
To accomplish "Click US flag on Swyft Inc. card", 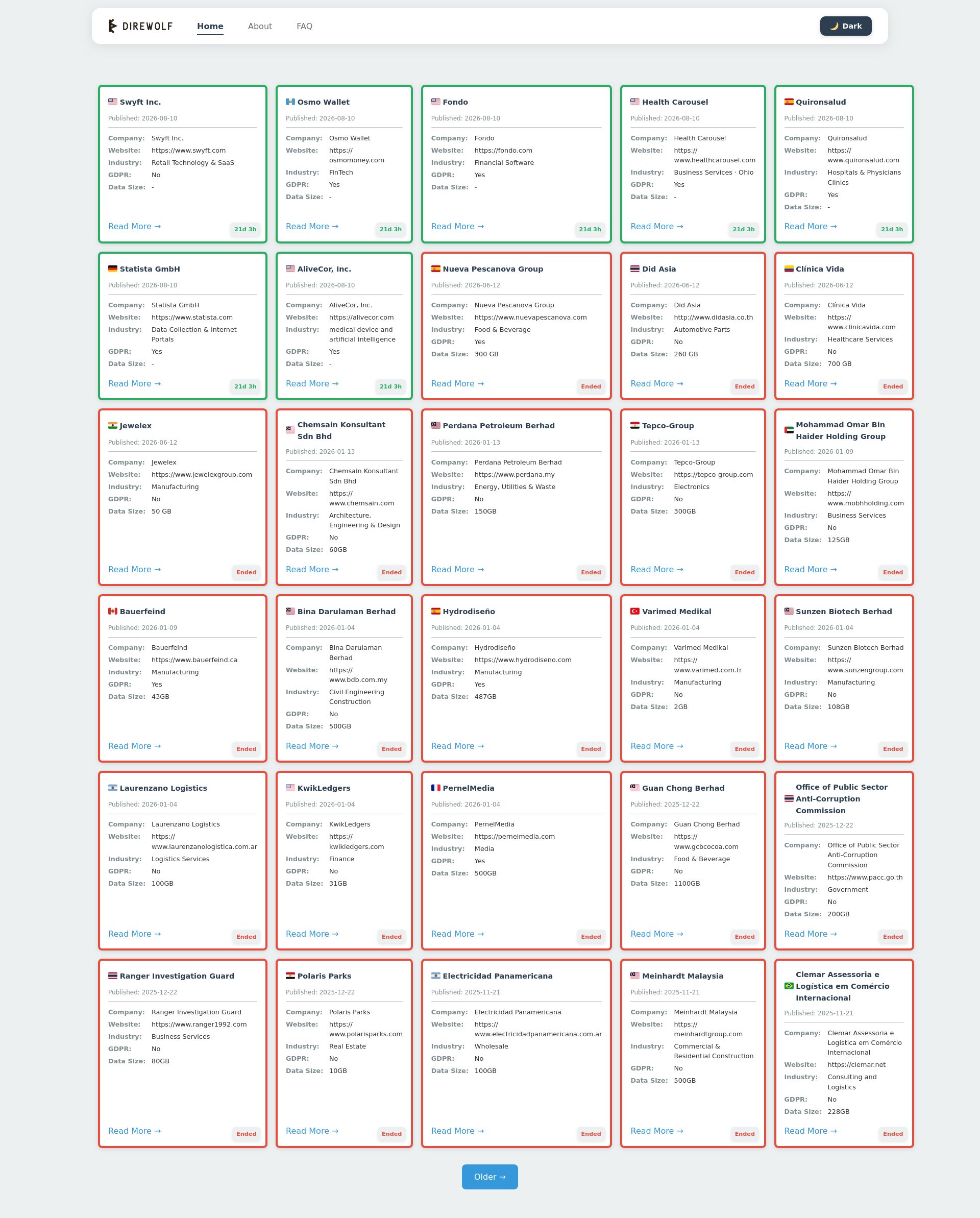I will (113, 102).
